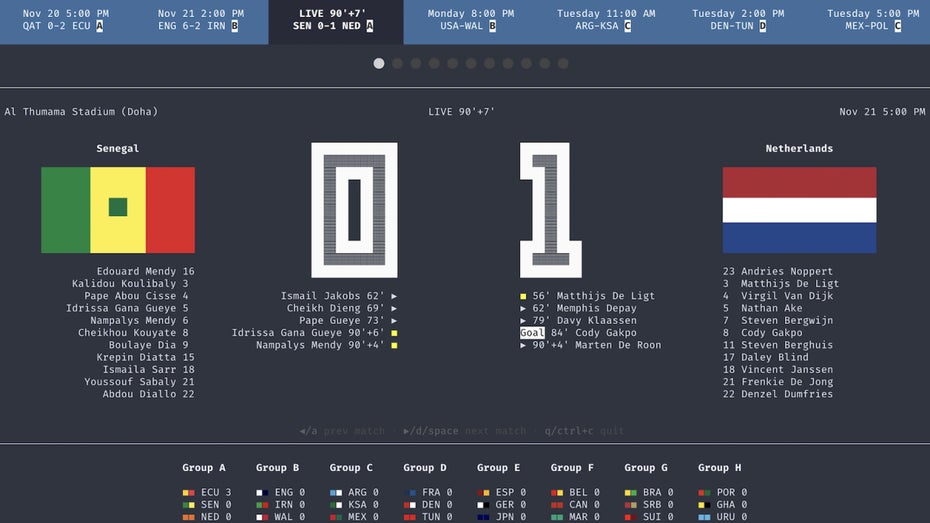Click the substitution arrow next to Cheikh Dieng 69'
Image resolution: width=930 pixels, height=523 pixels.
pos(394,309)
